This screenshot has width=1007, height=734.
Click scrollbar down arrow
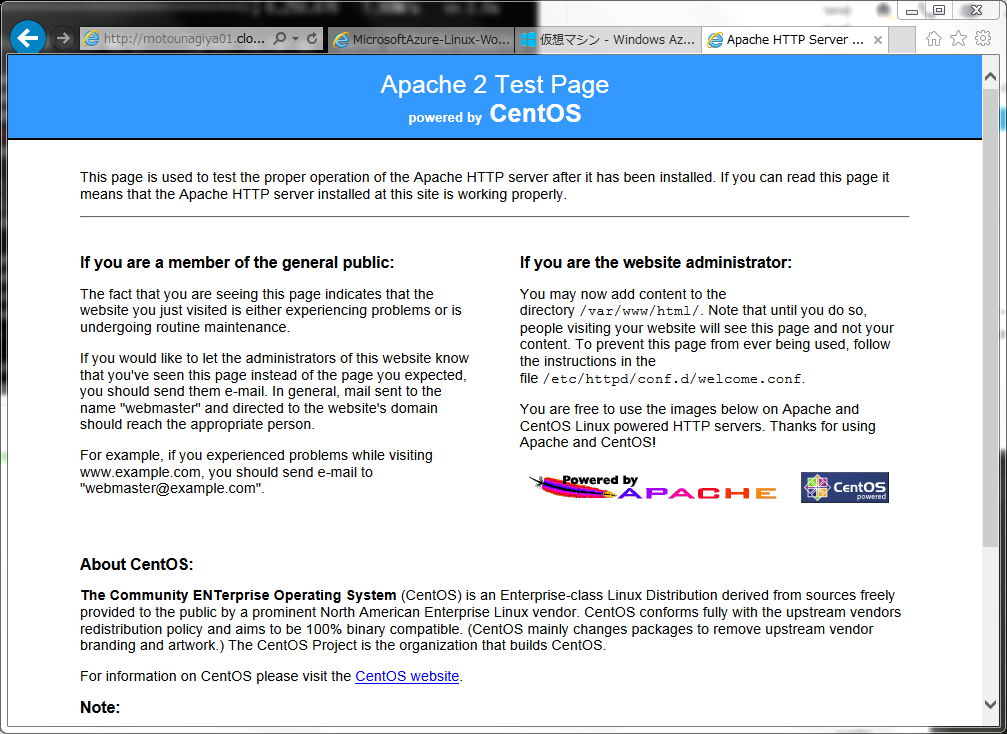click(990, 704)
